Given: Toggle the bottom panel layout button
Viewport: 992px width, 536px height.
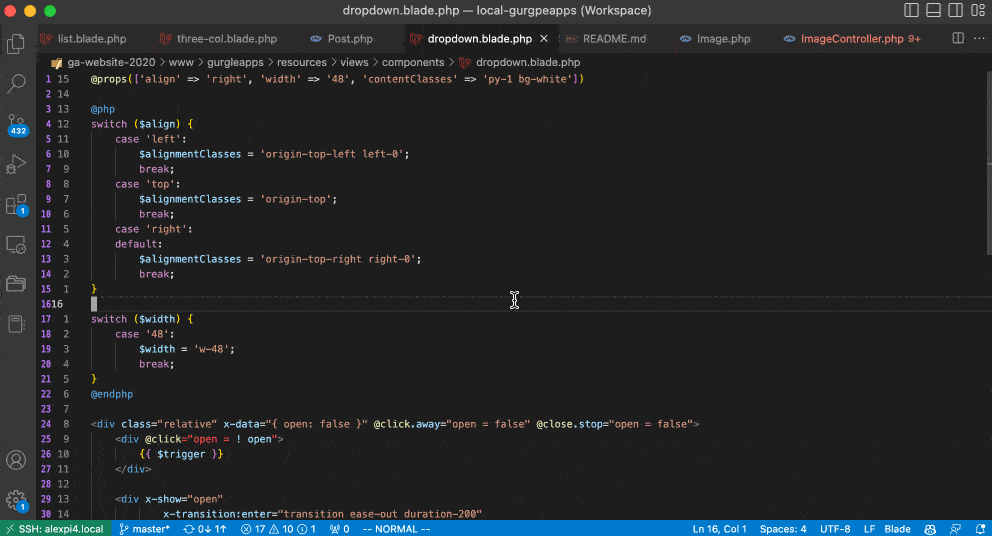Looking at the screenshot, I should click(x=933, y=11).
